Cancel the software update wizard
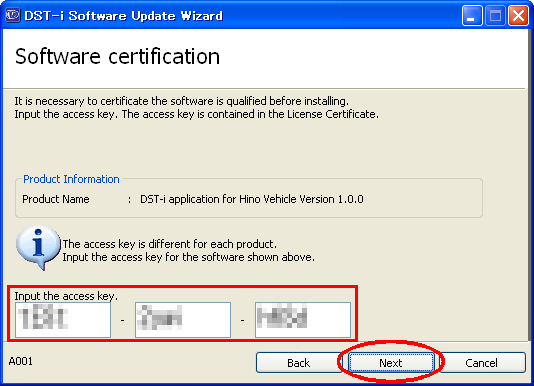 [x=482, y=362]
